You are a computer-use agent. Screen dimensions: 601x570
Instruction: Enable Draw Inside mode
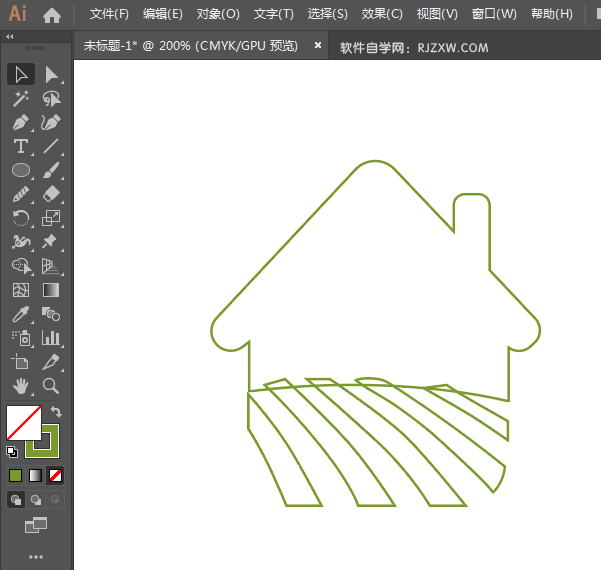coord(55,500)
